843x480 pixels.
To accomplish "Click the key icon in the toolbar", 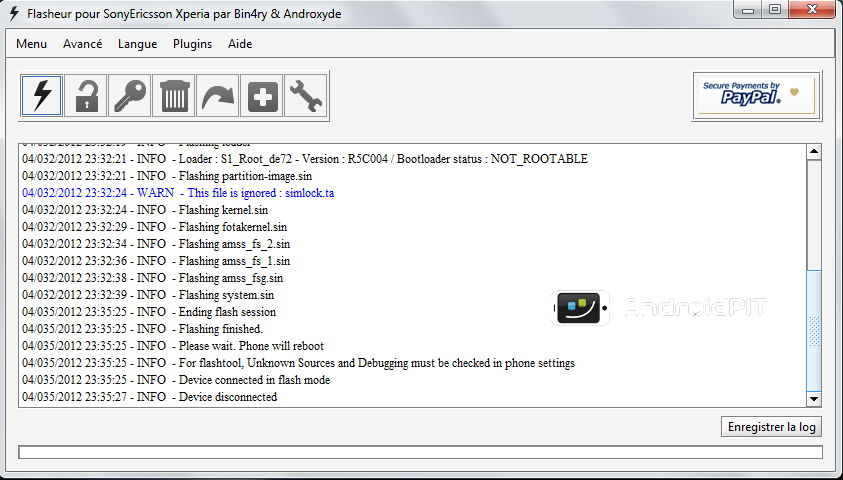I will (130, 96).
